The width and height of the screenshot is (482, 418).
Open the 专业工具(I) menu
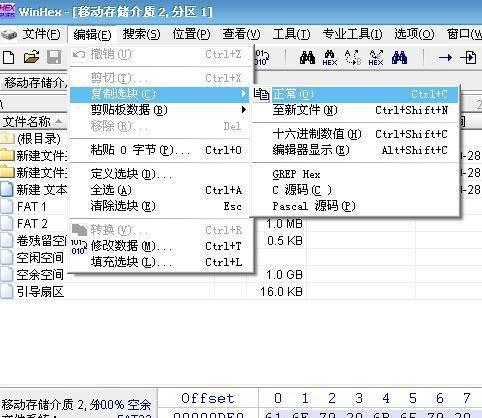(x=352, y=34)
